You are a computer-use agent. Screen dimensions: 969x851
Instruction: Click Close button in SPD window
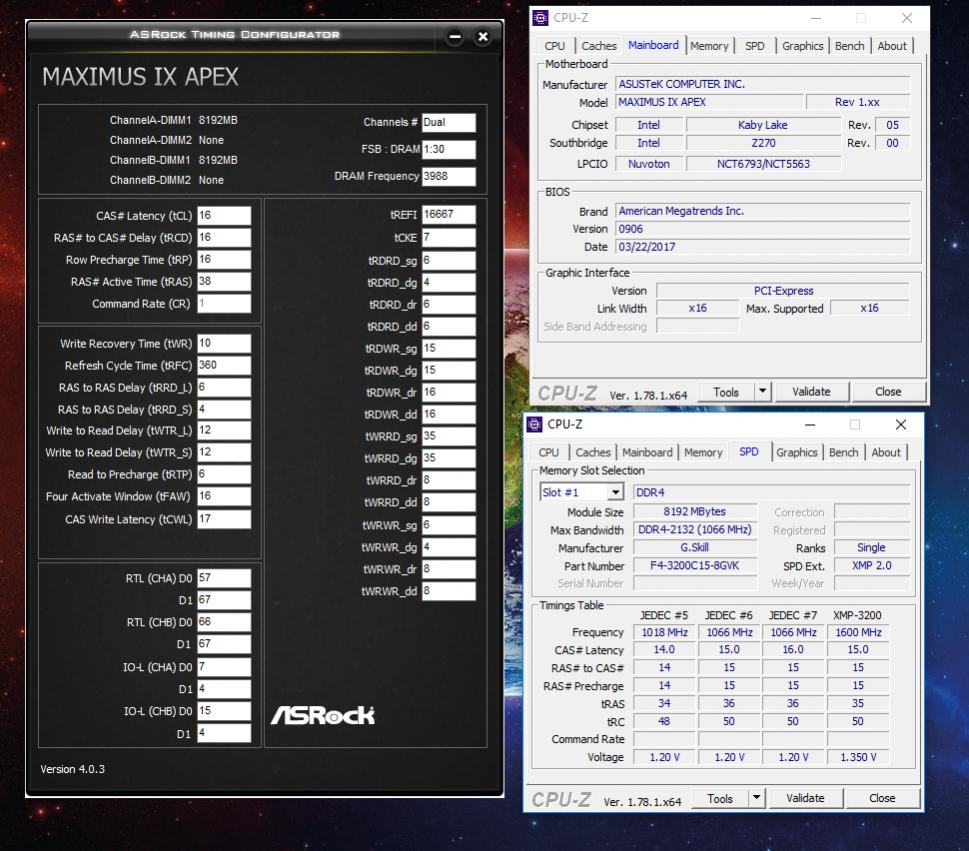point(882,798)
